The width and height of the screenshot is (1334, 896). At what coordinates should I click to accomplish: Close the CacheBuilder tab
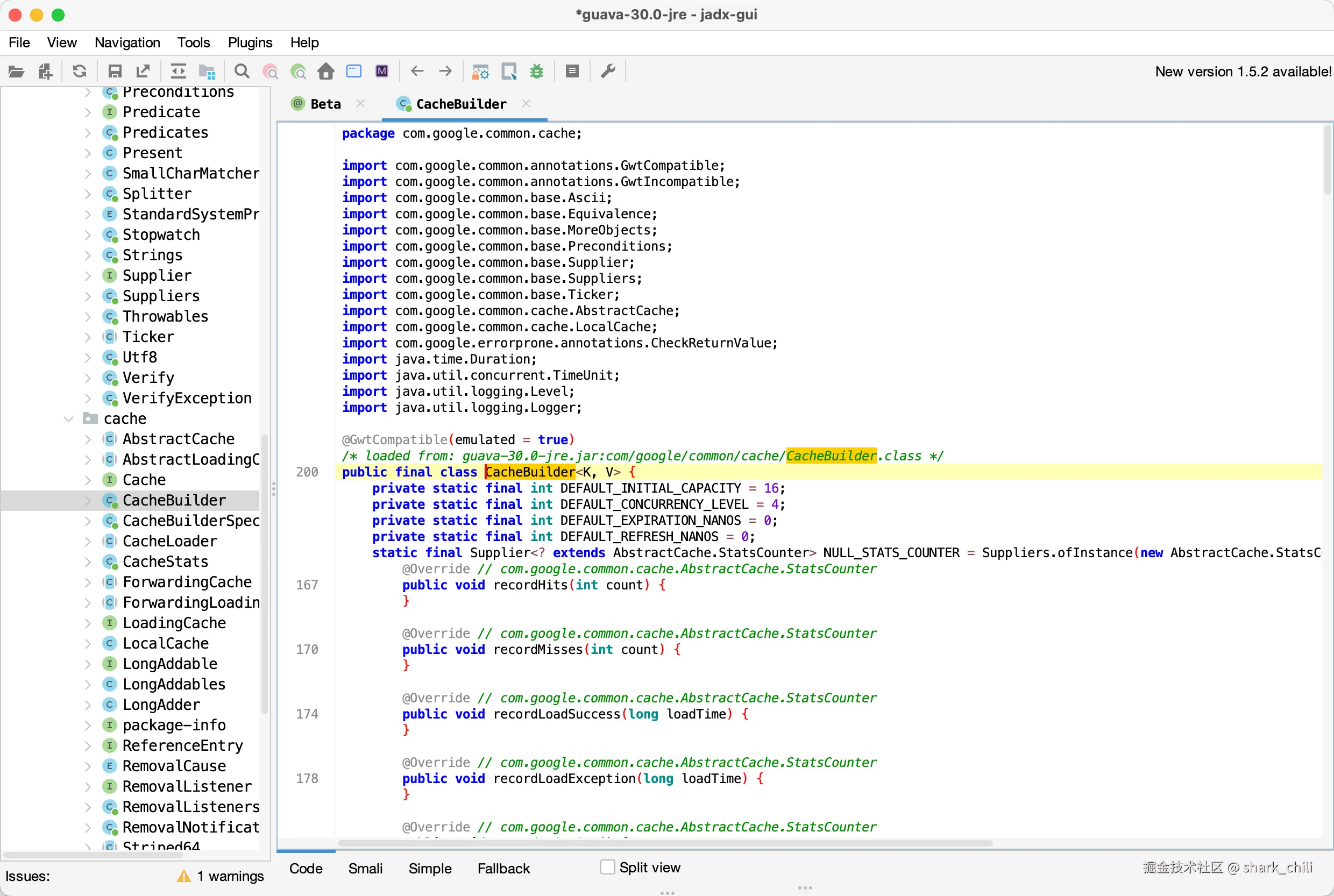527,103
